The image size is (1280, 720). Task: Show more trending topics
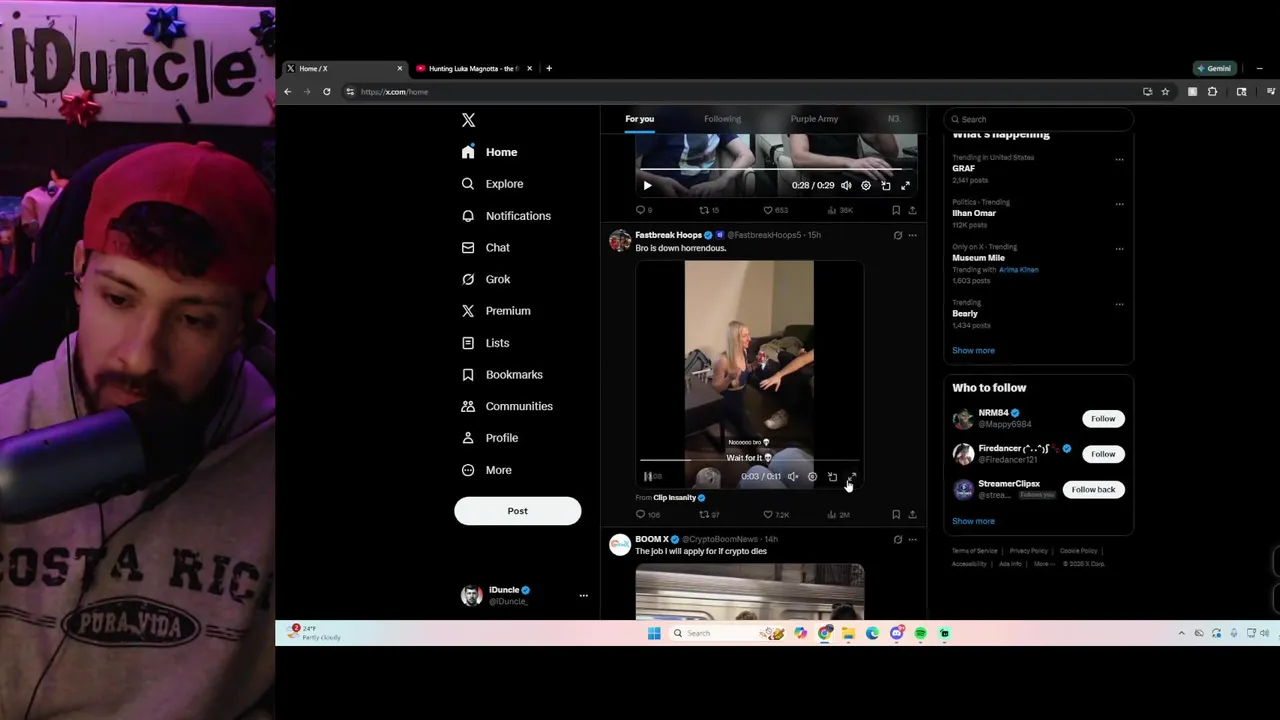click(973, 351)
